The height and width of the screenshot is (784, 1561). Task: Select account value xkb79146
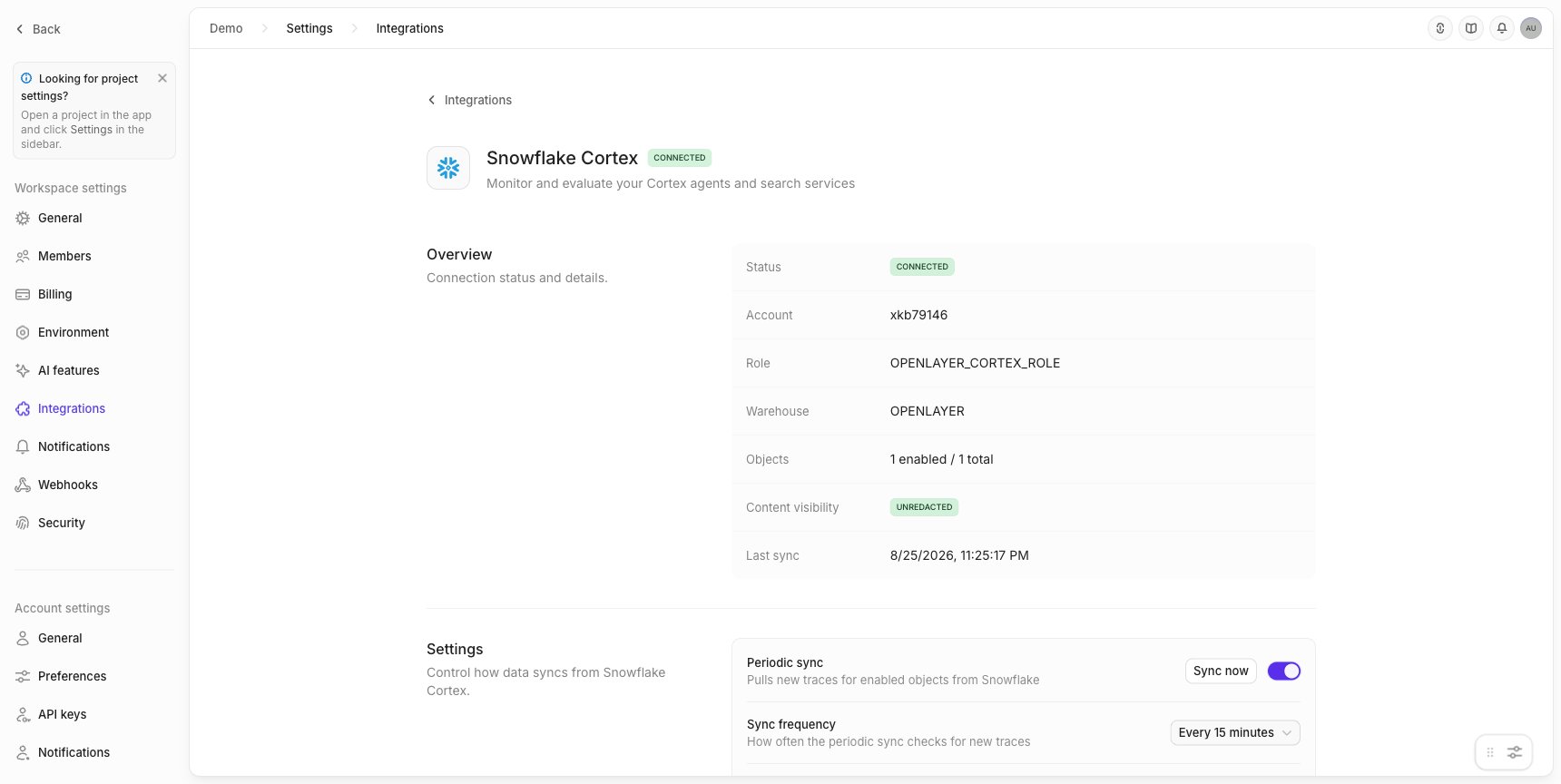pos(918,315)
